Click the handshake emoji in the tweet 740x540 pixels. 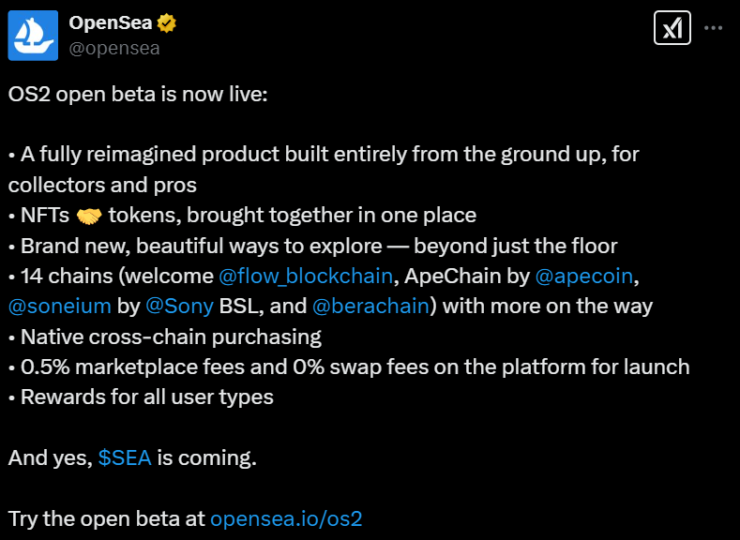tap(89, 216)
